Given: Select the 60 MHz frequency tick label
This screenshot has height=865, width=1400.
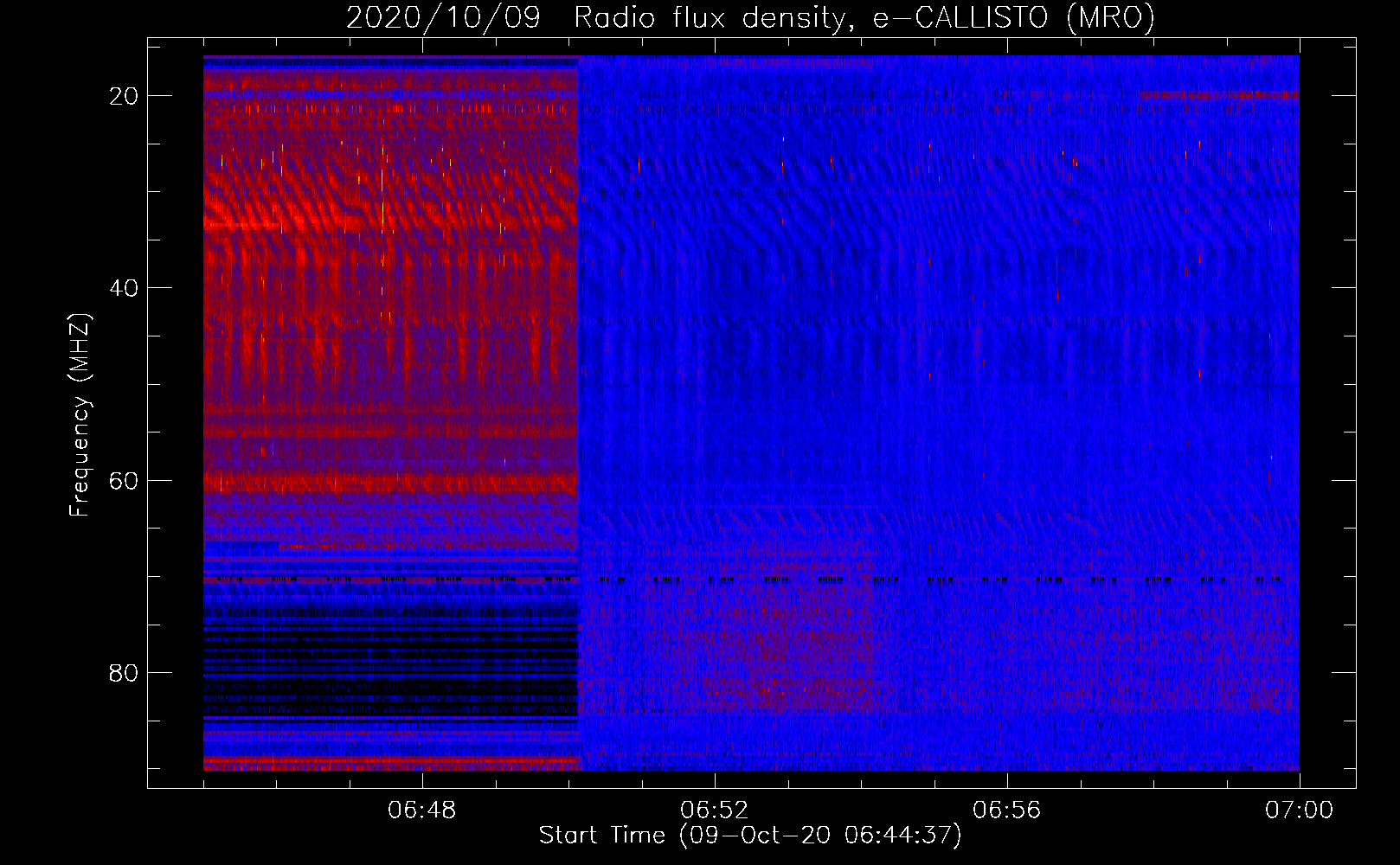Looking at the screenshot, I should tap(124, 480).
